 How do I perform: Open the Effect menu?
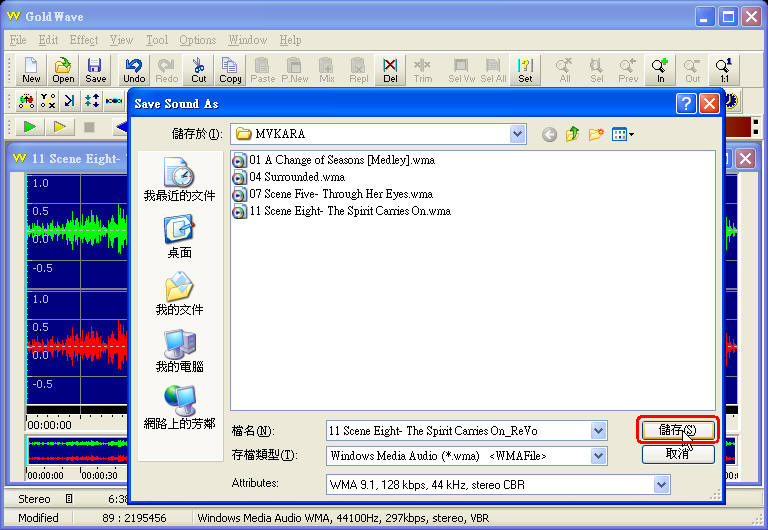(x=84, y=40)
